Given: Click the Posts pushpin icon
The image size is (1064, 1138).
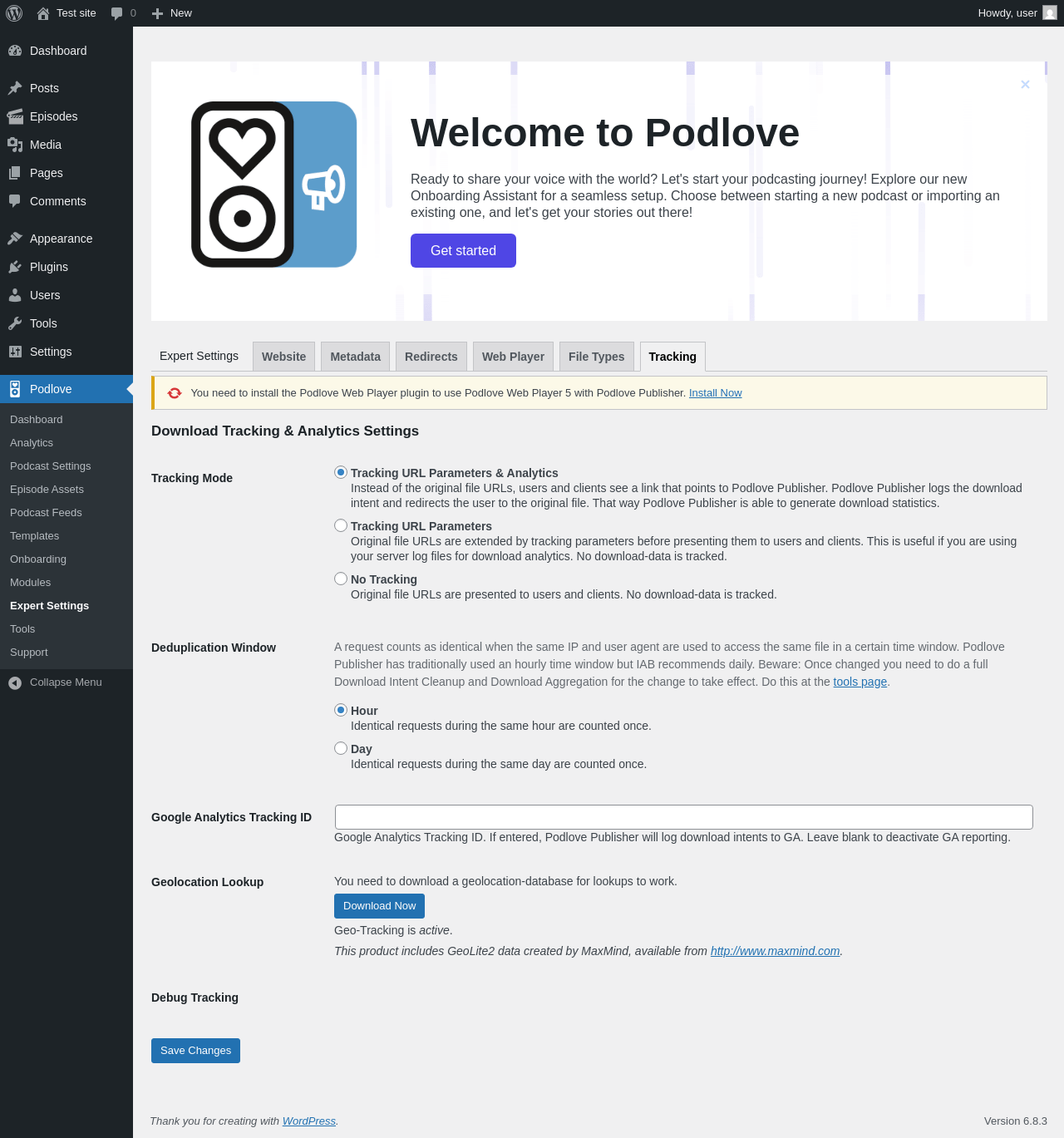Looking at the screenshot, I should tap(15, 88).
